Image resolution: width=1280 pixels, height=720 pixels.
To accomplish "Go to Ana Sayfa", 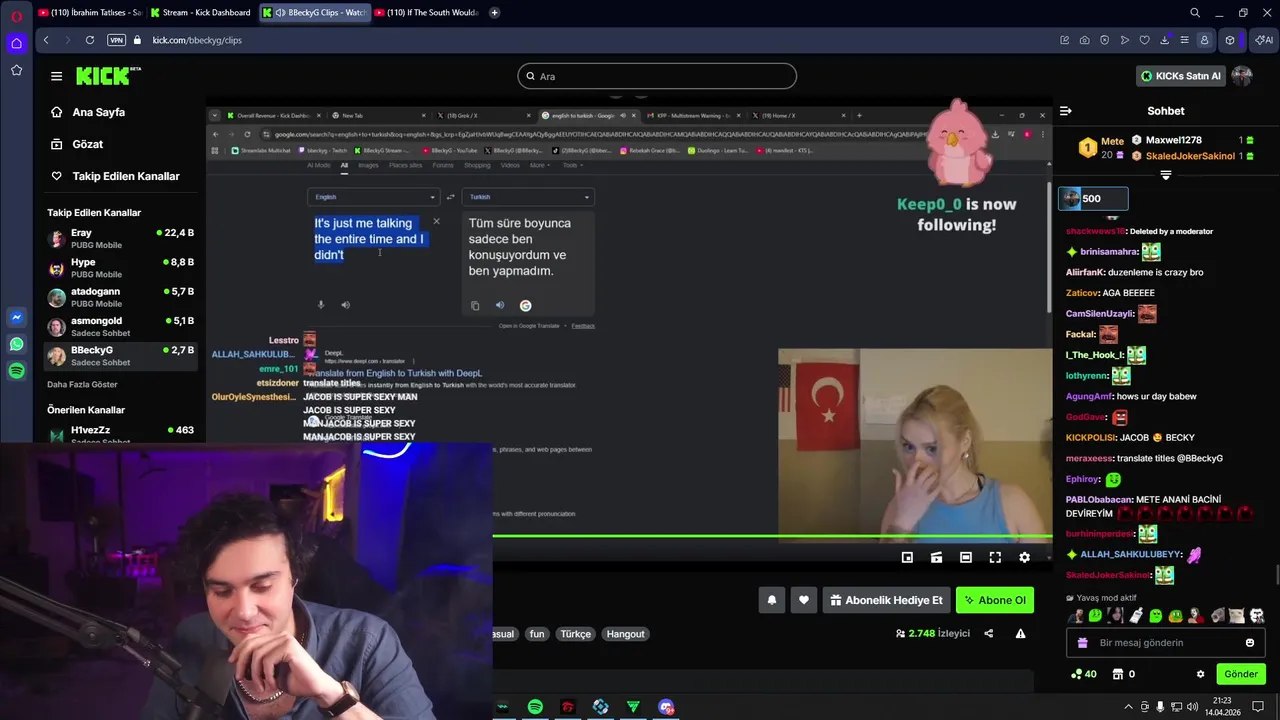I will click(x=98, y=112).
